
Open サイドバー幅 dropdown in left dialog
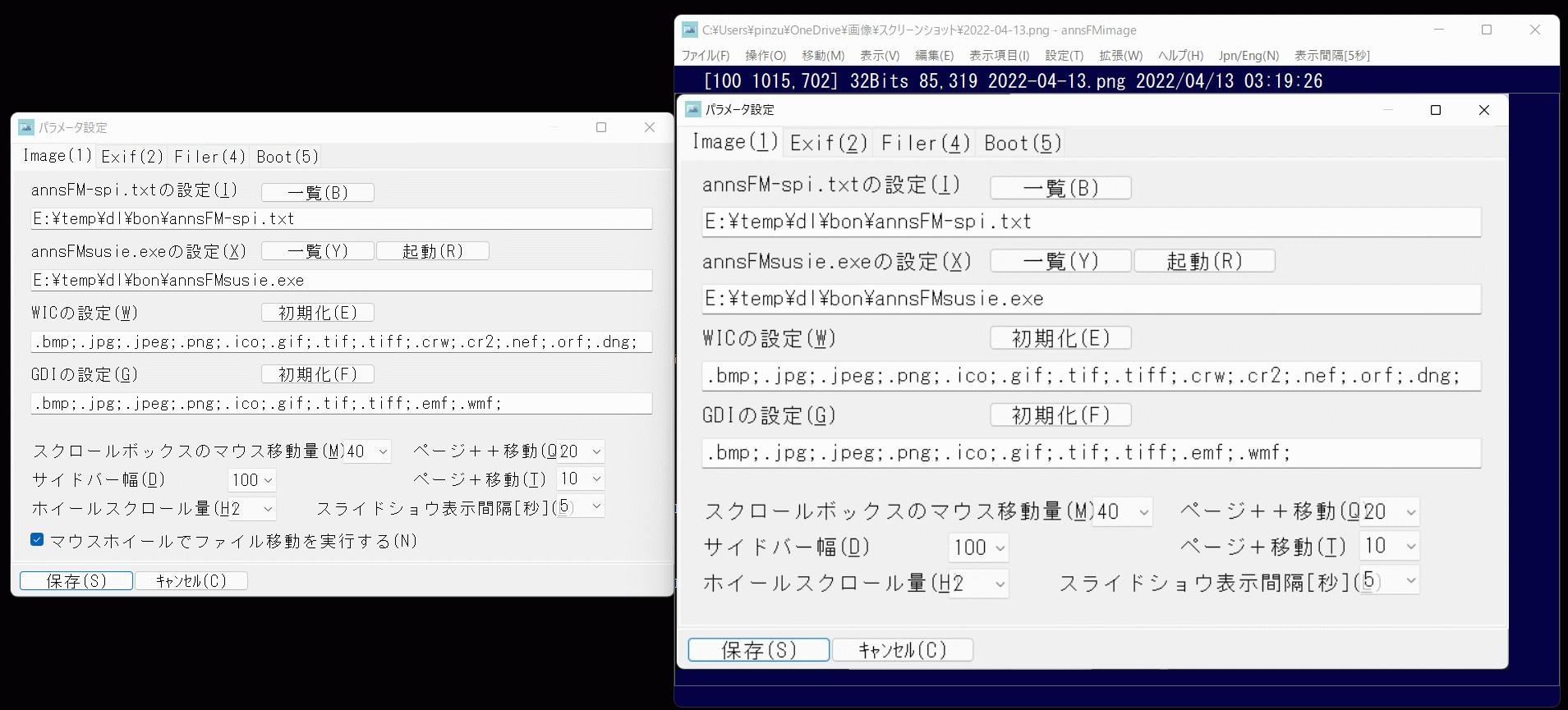point(252,480)
